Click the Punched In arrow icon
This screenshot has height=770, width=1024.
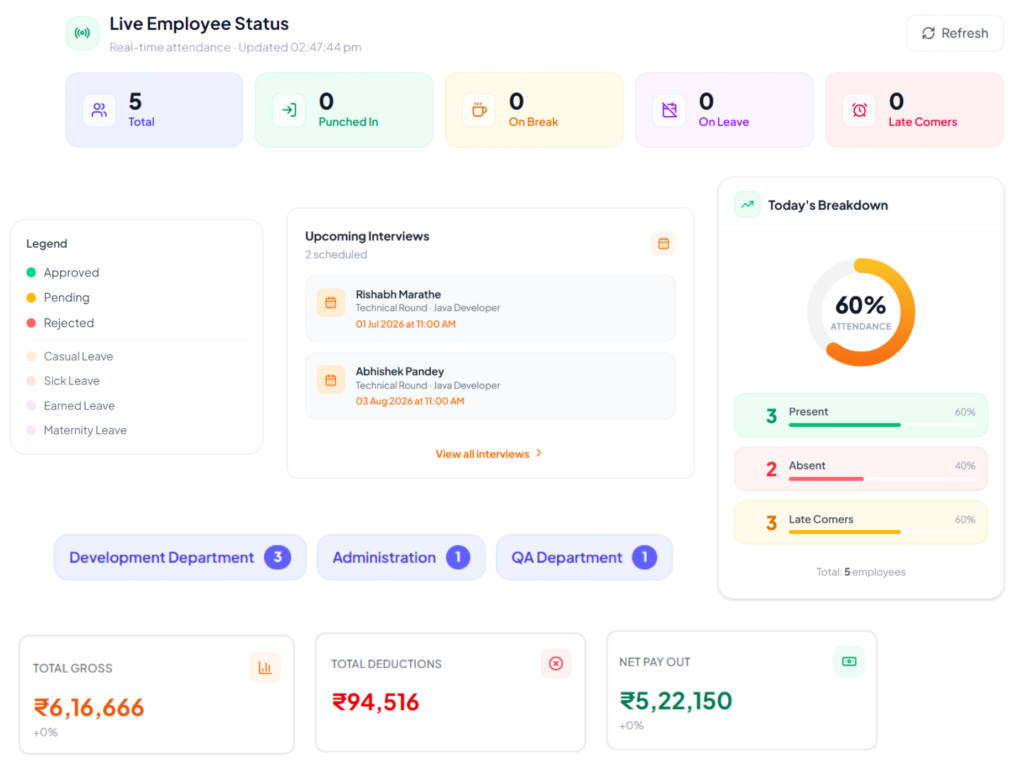pyautogui.click(x=289, y=110)
